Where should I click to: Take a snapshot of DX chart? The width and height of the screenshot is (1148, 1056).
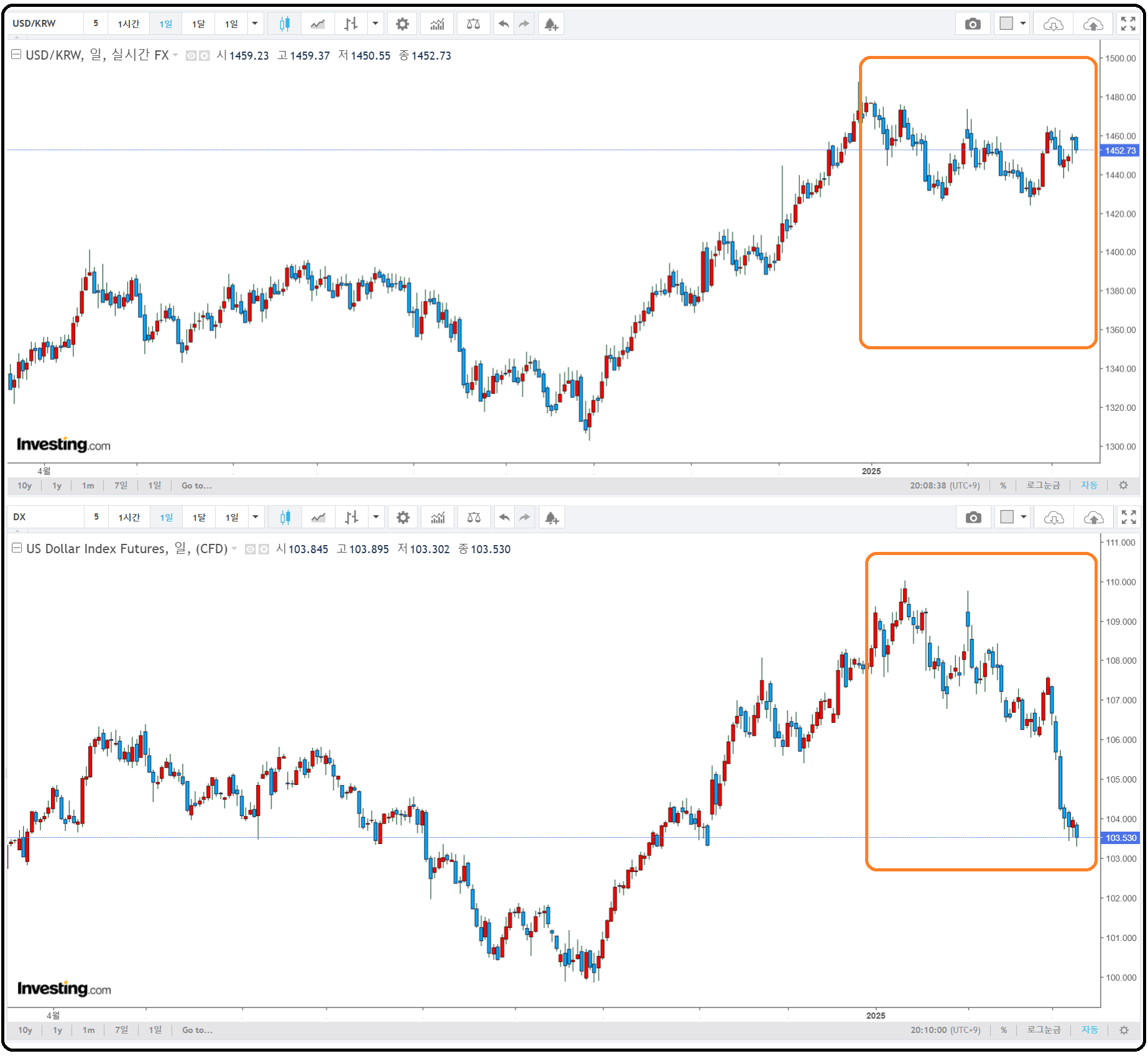[x=974, y=517]
